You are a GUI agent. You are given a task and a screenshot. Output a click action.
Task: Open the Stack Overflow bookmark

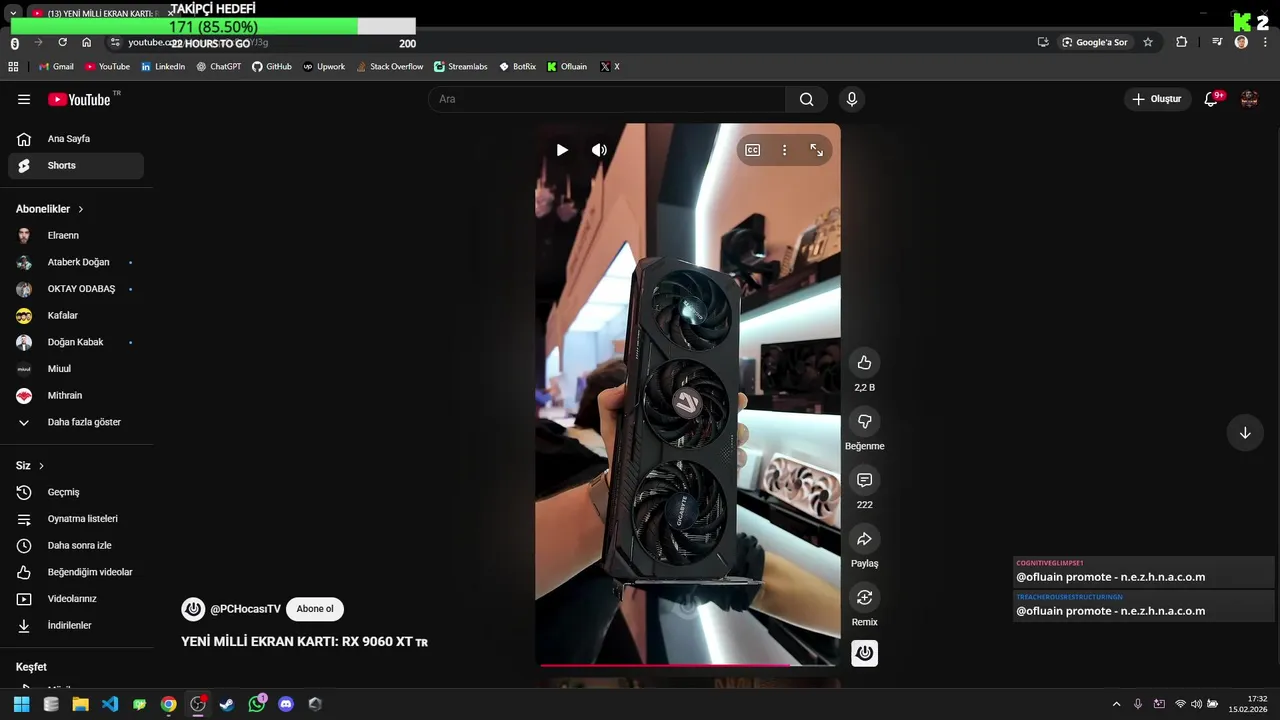pyautogui.click(x=390, y=67)
